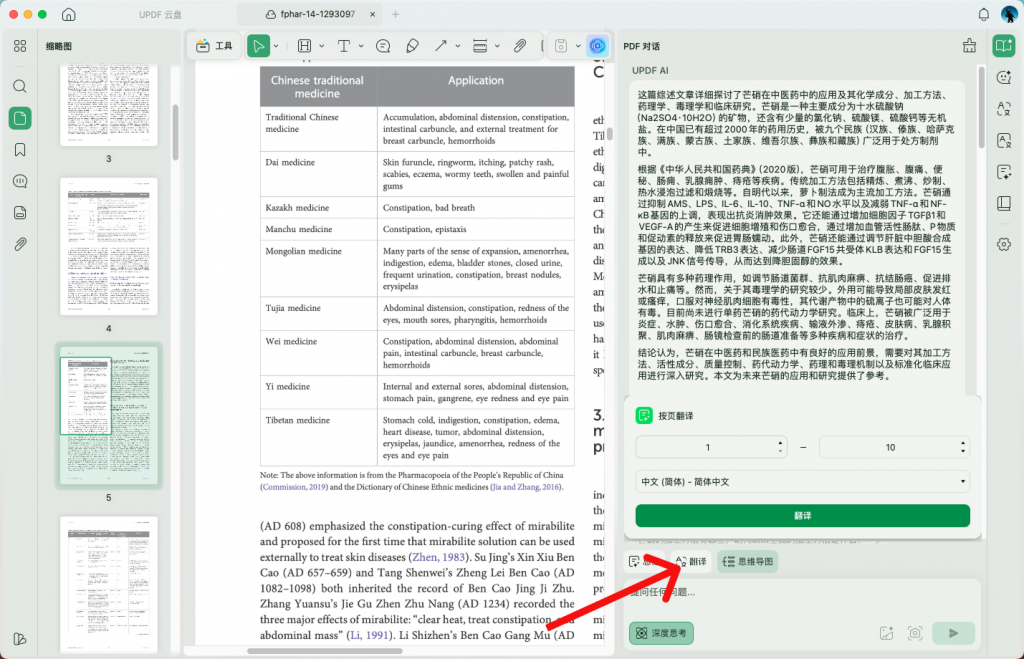Open user profile avatar
The image size is (1024, 659).
click(x=1010, y=14)
